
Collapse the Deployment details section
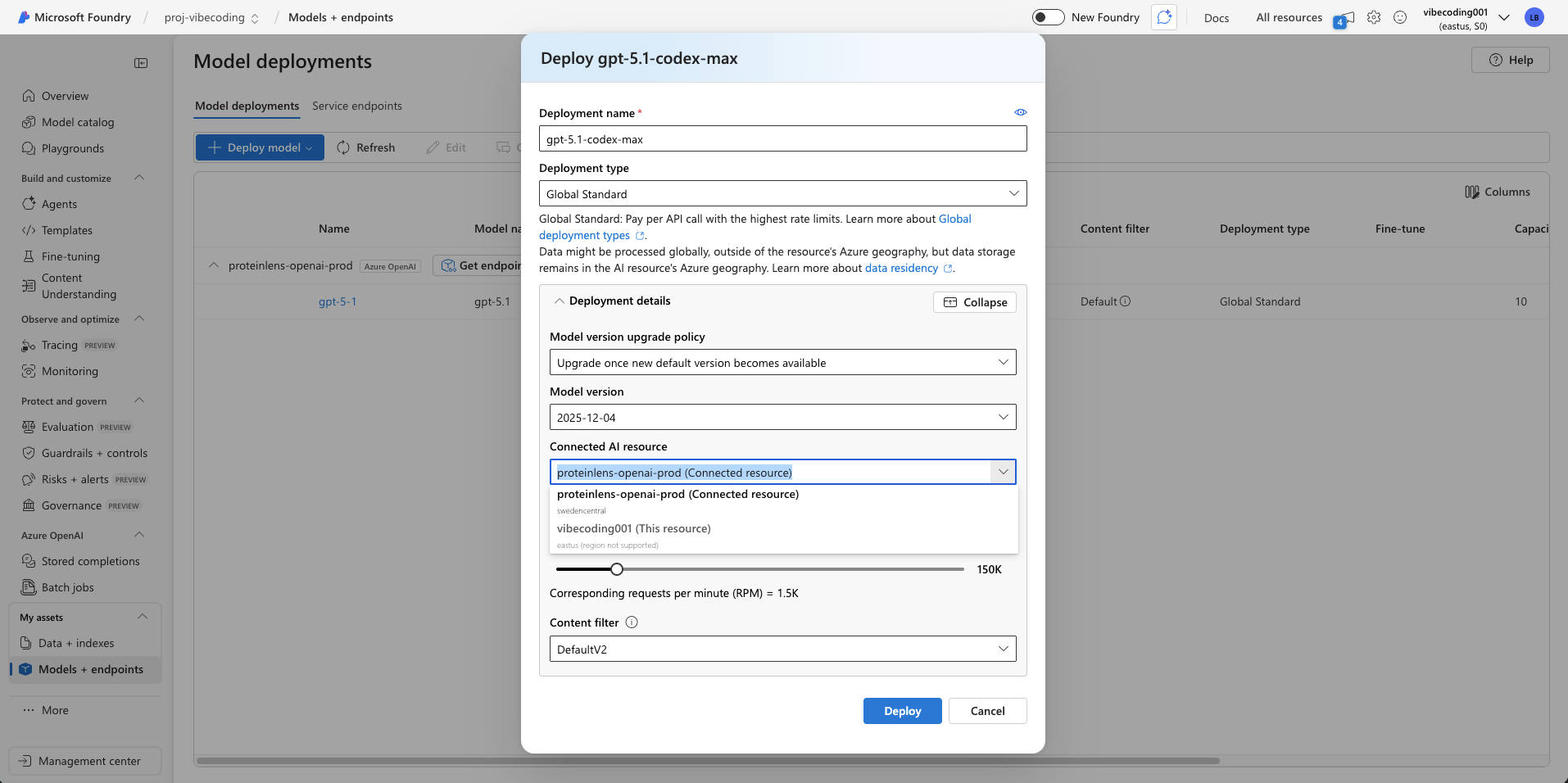pos(975,302)
